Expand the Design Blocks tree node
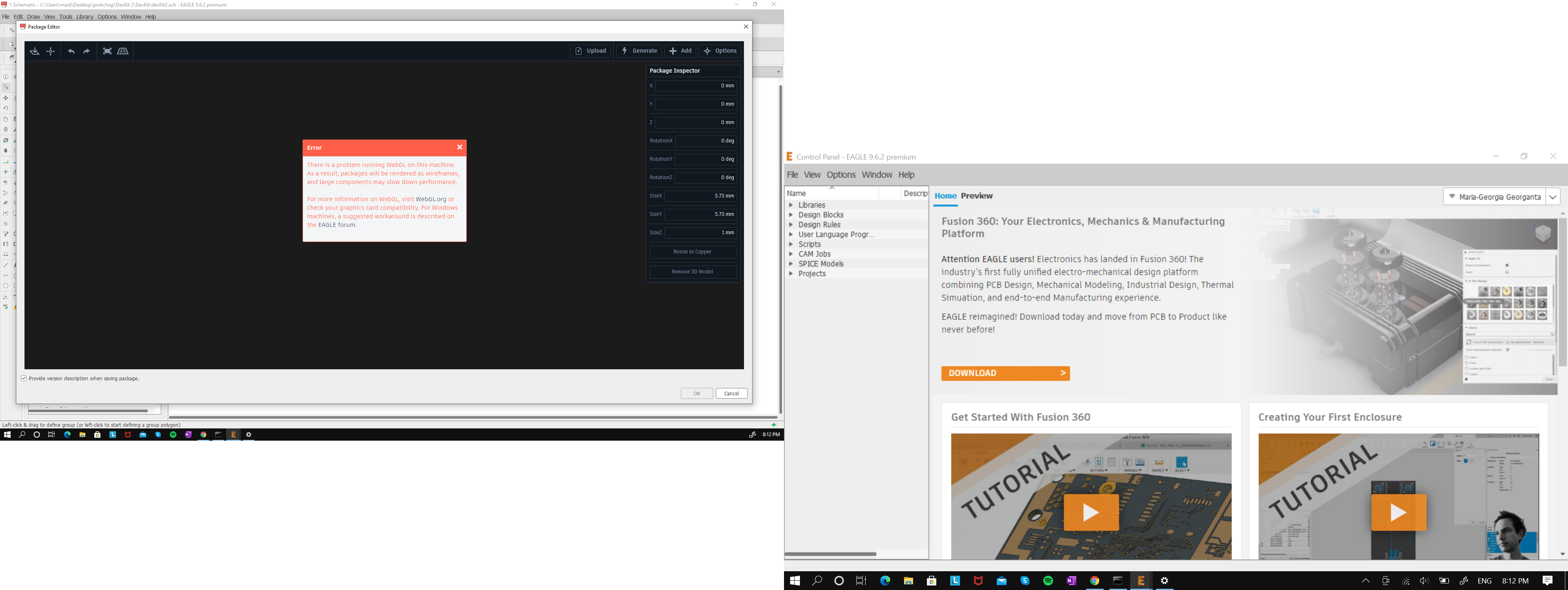The height and width of the screenshot is (590, 1568). point(791,215)
